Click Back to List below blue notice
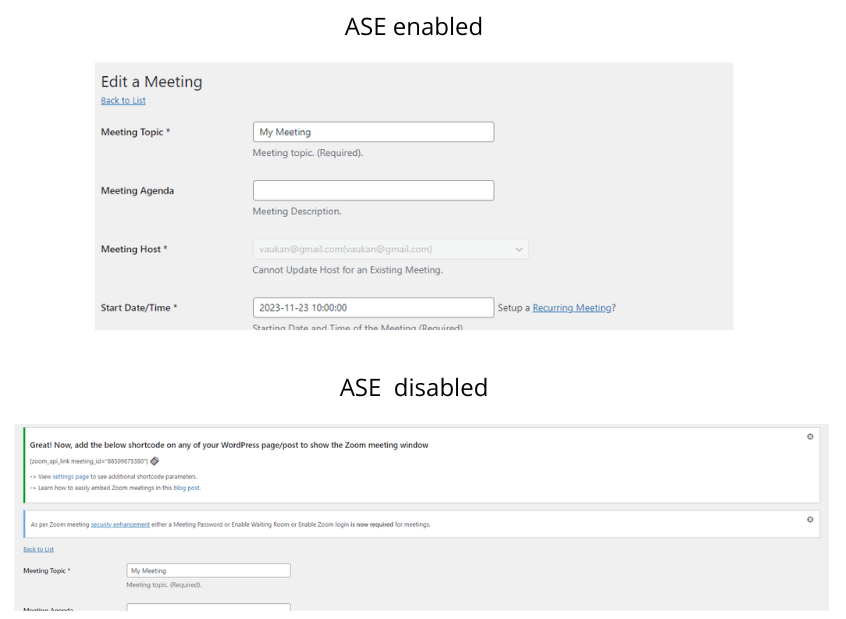 coord(38,549)
